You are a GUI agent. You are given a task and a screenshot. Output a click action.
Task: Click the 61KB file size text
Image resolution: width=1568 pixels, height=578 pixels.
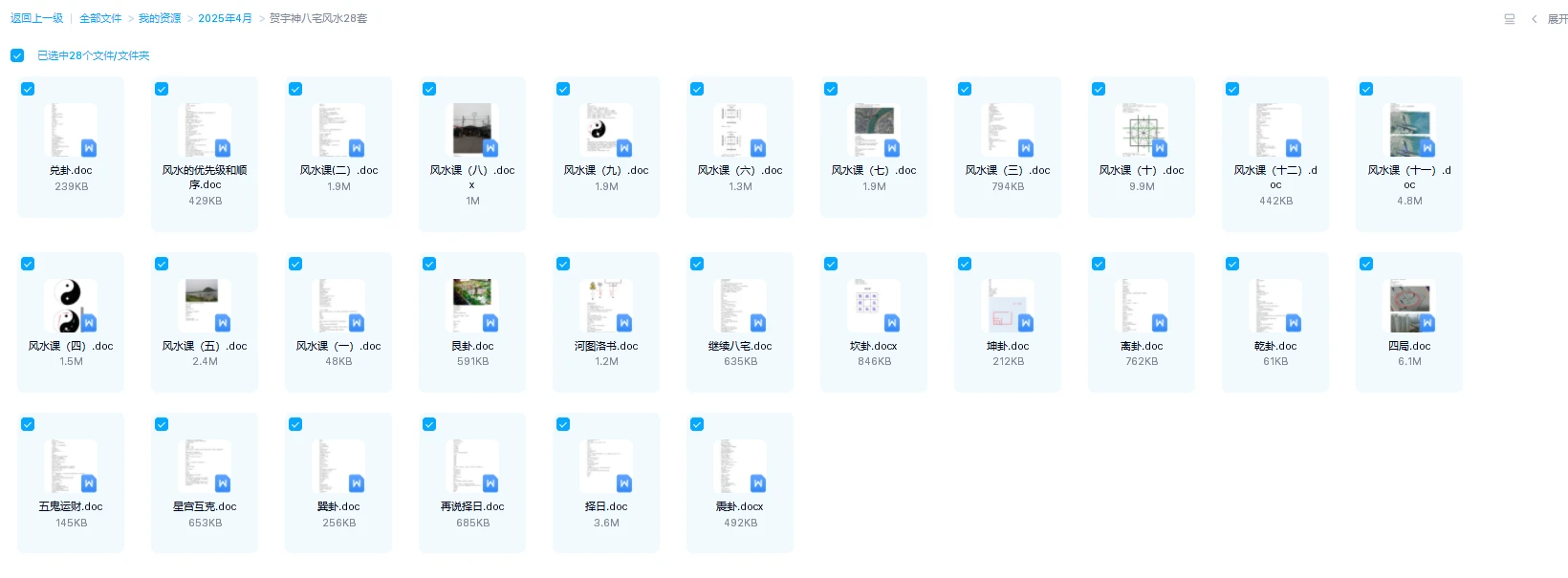[x=1275, y=361]
